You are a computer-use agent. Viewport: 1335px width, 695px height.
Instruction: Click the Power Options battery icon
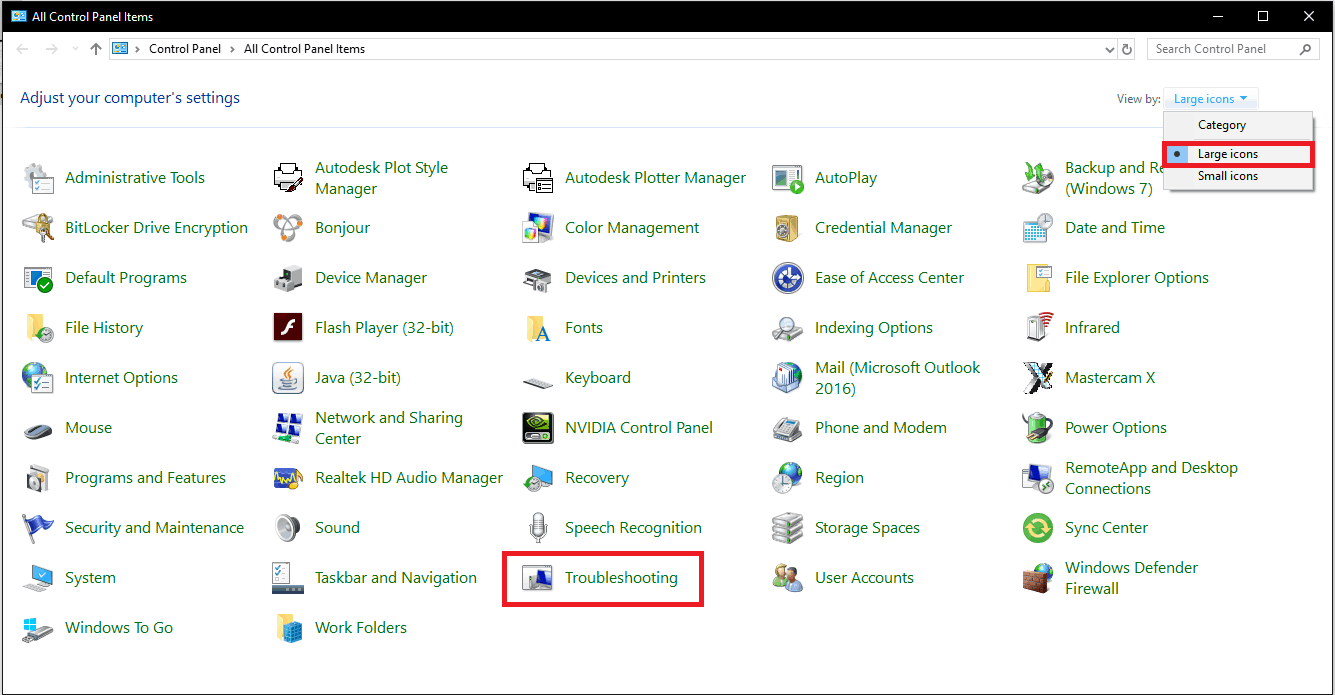click(1038, 428)
